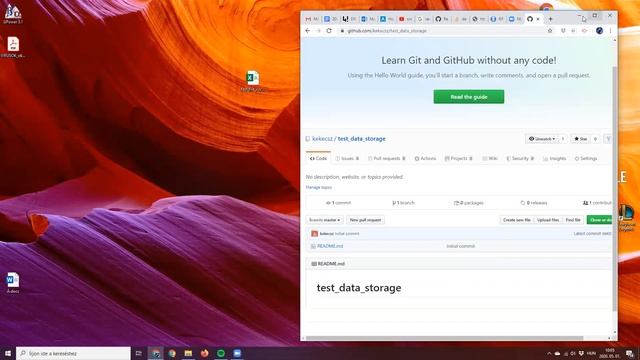
Task: Click README.md row's Initial commit message
Action: [x=460, y=246]
